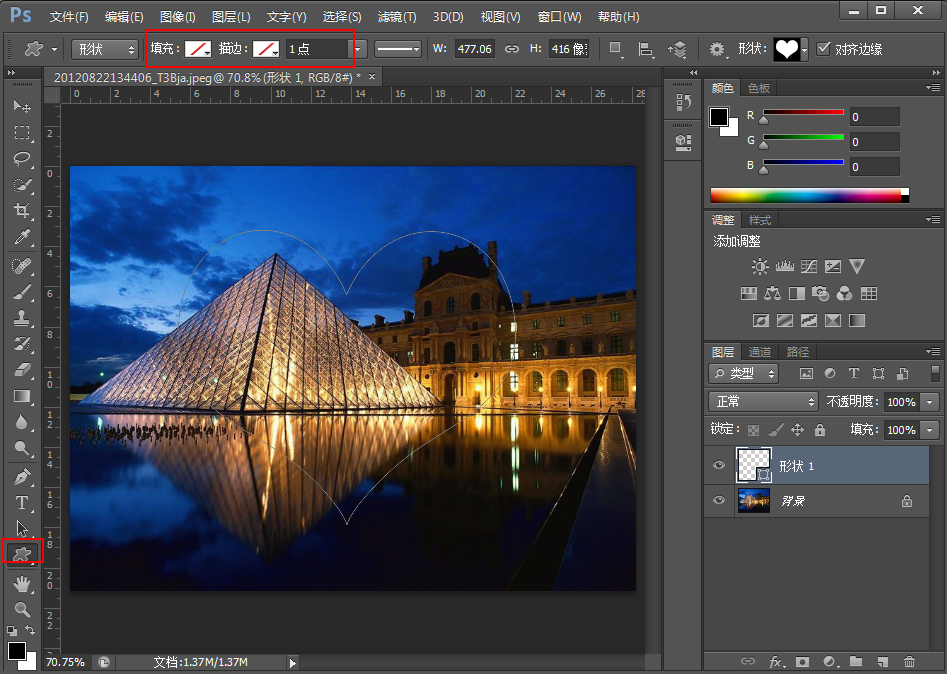Switch to the 通道 tab
The width and height of the screenshot is (947, 674).
pos(760,352)
